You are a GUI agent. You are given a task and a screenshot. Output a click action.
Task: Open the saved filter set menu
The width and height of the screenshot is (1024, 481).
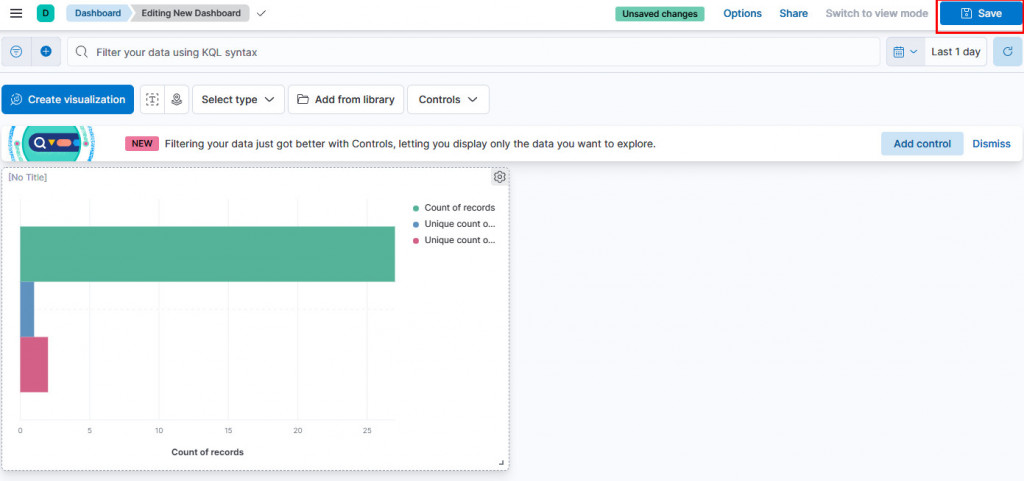coord(16,51)
